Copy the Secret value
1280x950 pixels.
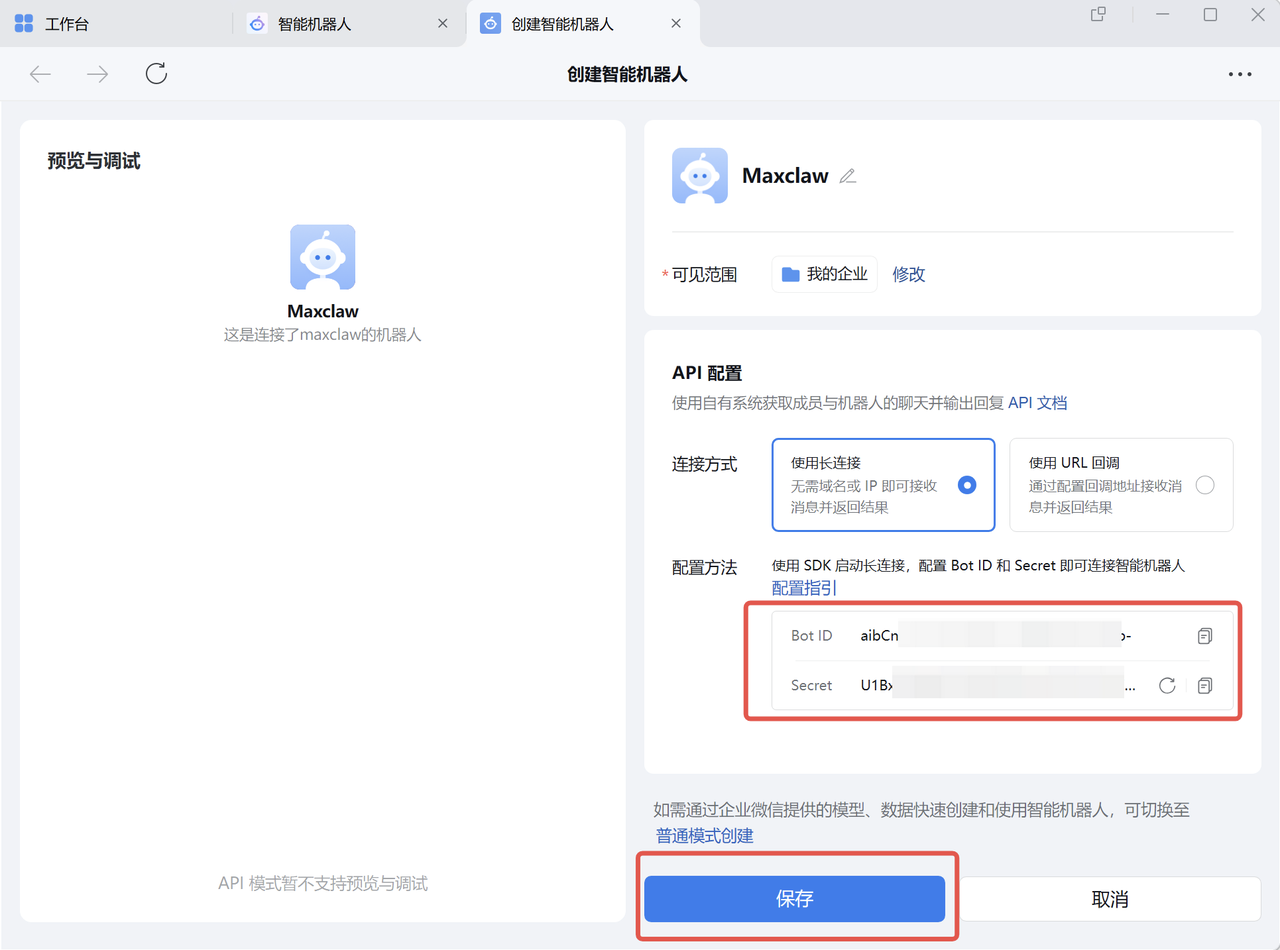coord(1205,686)
